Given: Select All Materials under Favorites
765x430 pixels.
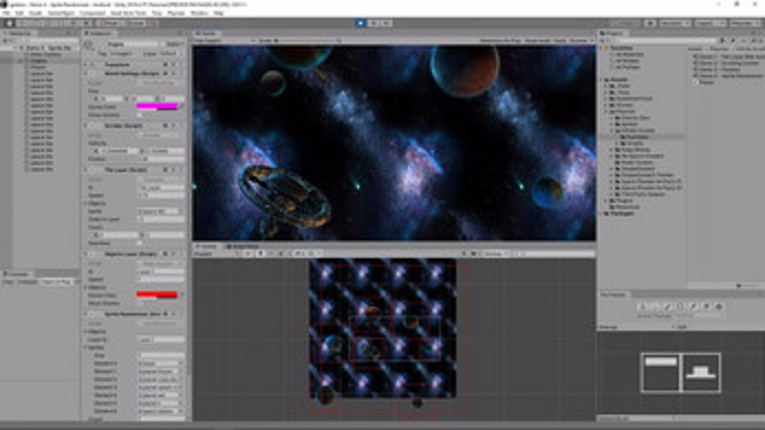Looking at the screenshot, I should point(629,55).
